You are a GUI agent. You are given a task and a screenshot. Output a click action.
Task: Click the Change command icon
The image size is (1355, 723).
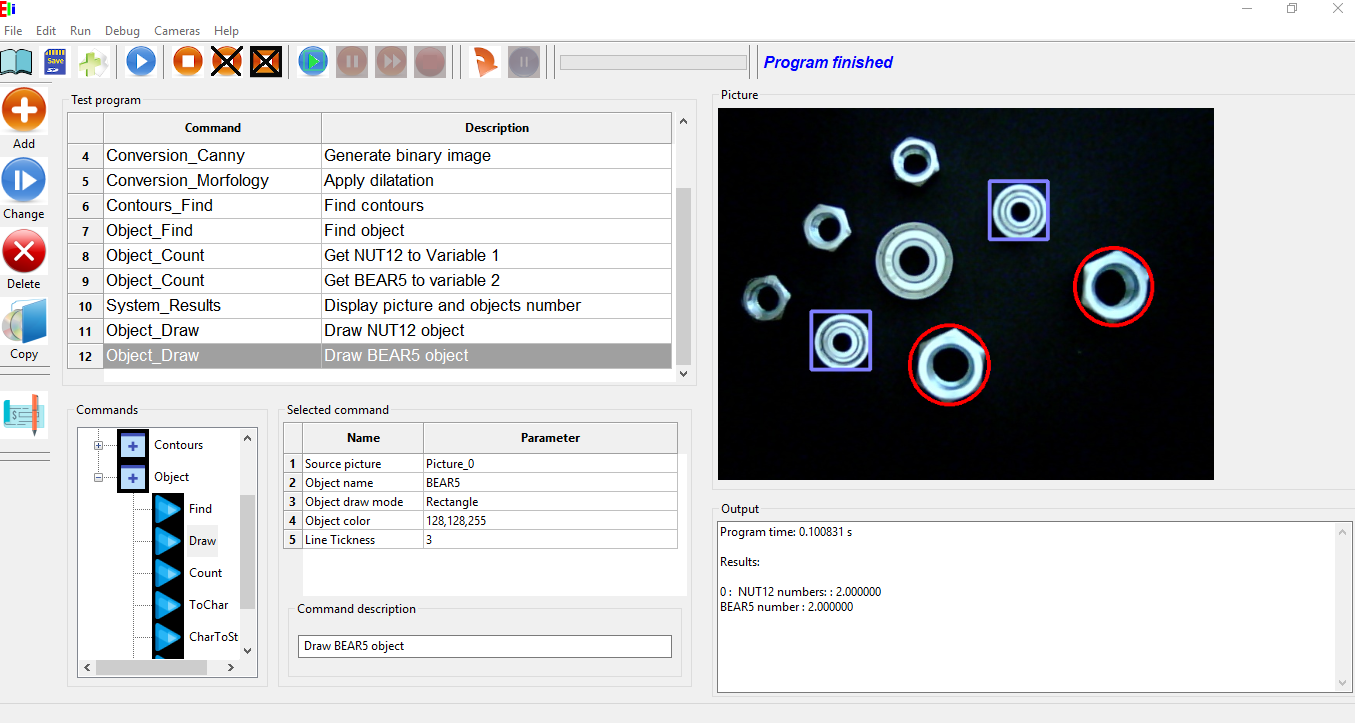click(x=24, y=181)
